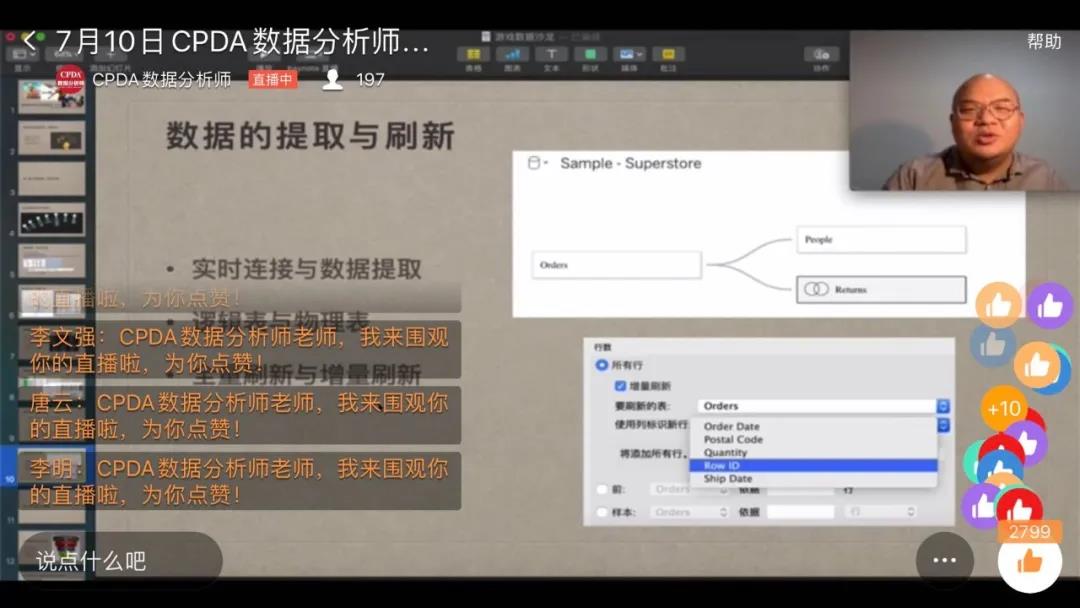Click the presenter webcam video overlay
1080x608 pixels.
pos(964,110)
